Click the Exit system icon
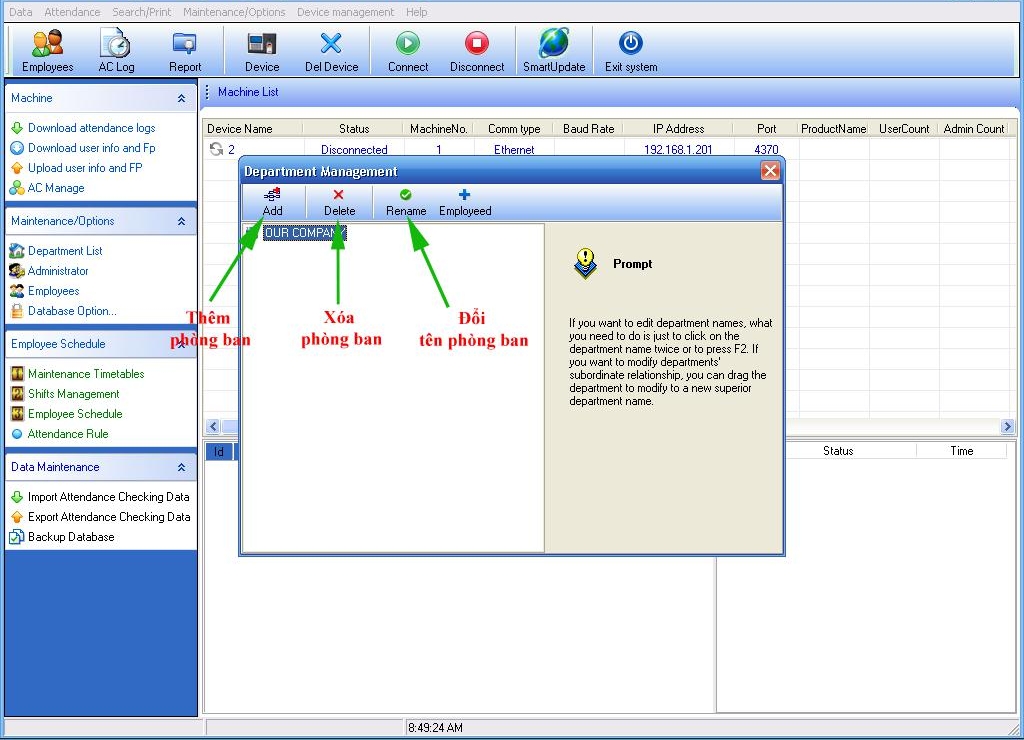Screen dimensions: 1024x740 631,51
